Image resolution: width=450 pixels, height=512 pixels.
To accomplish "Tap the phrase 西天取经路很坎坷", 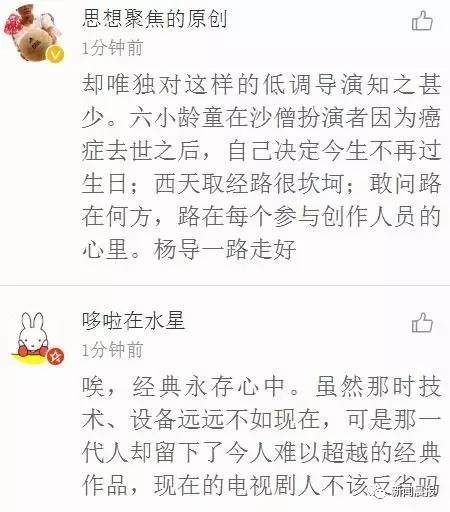I will point(249,184).
